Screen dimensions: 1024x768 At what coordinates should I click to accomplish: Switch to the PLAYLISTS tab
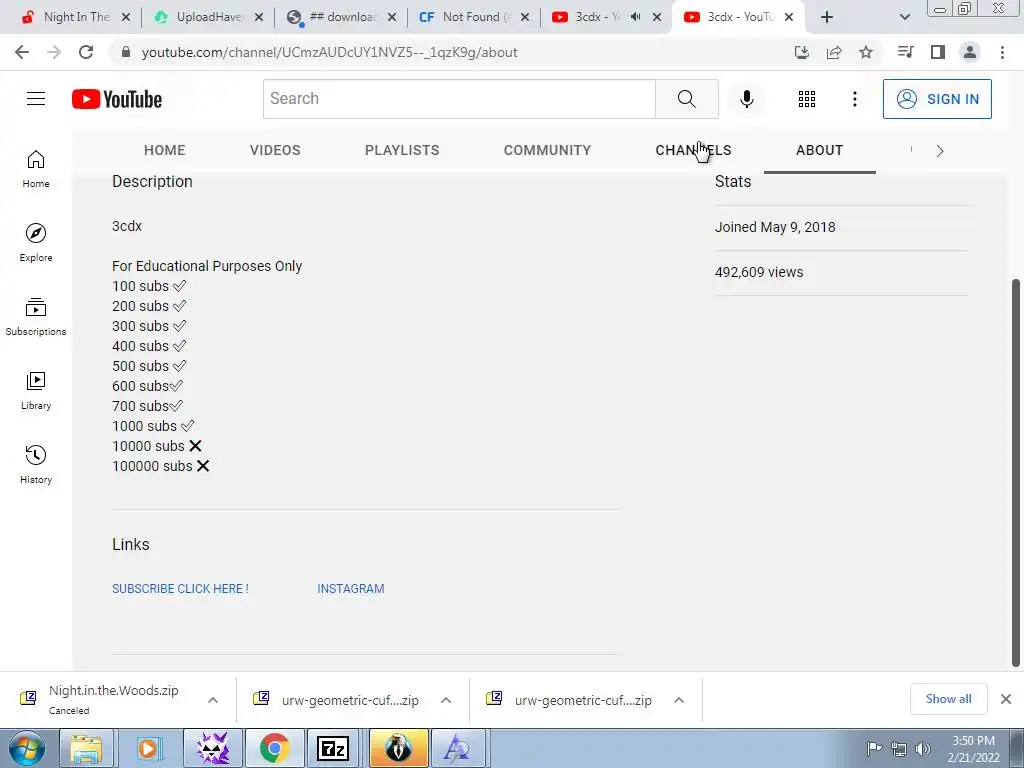(402, 150)
